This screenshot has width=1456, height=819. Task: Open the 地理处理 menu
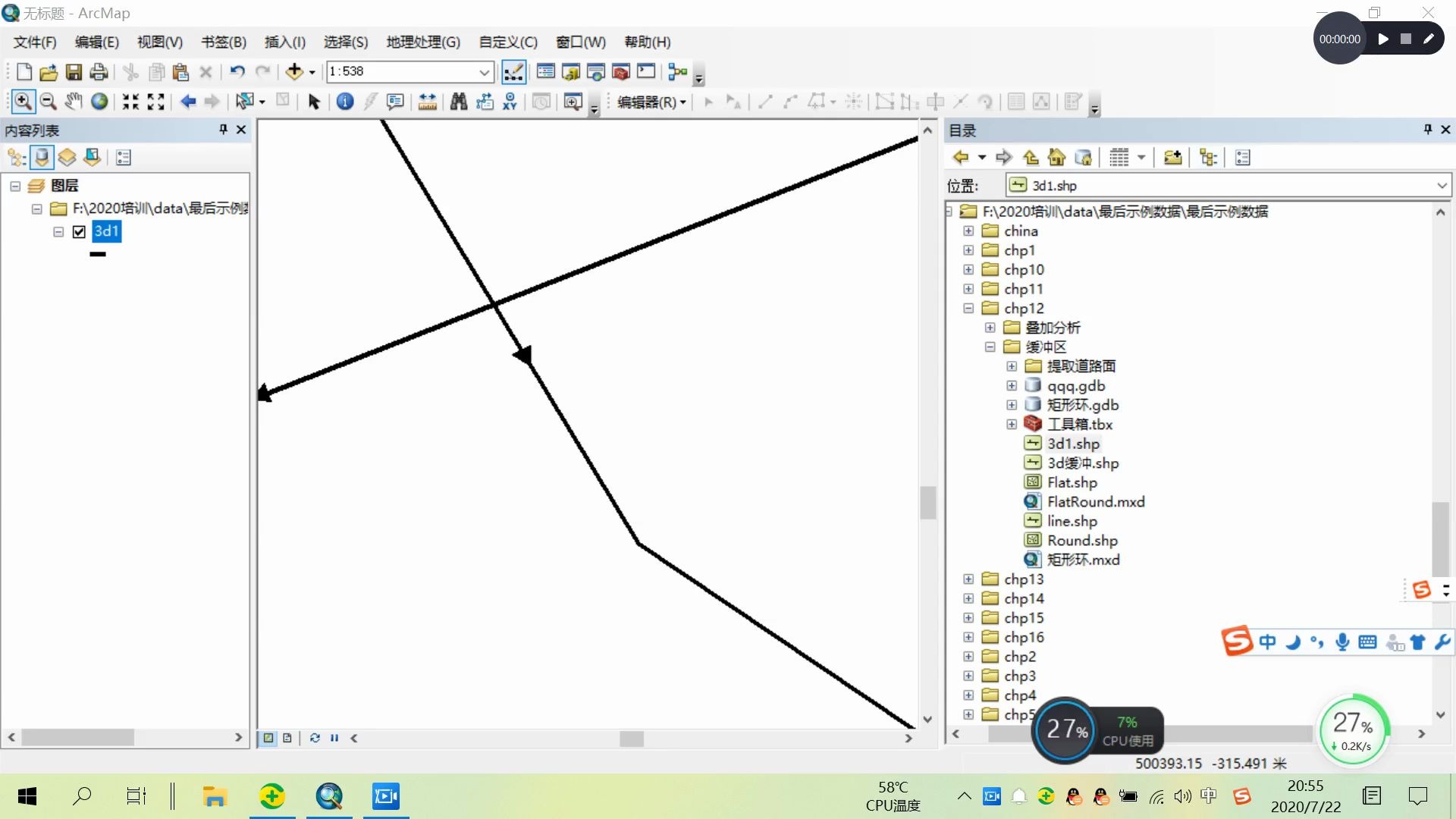coord(423,42)
